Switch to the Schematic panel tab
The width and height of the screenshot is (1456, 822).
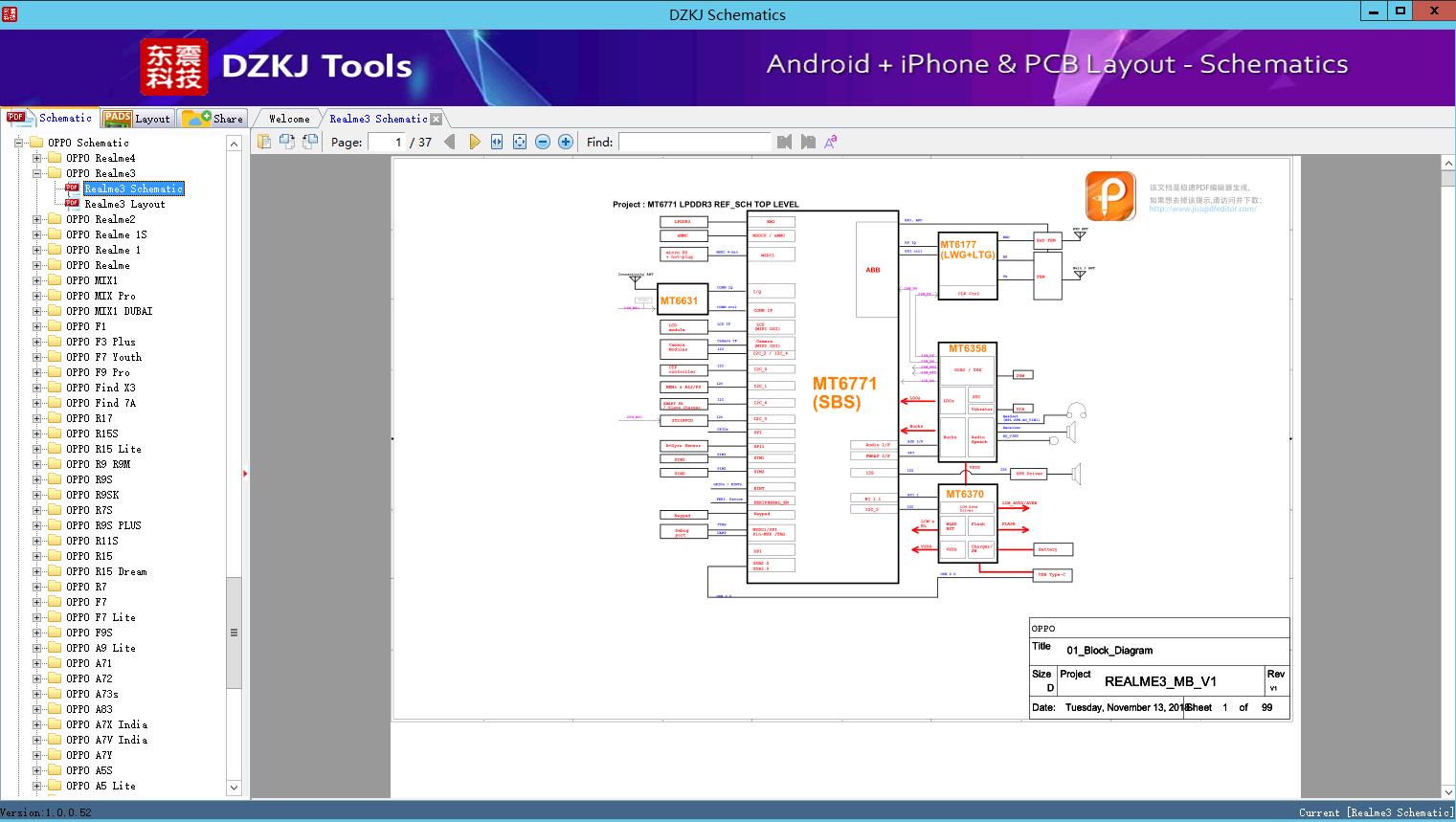point(50,118)
